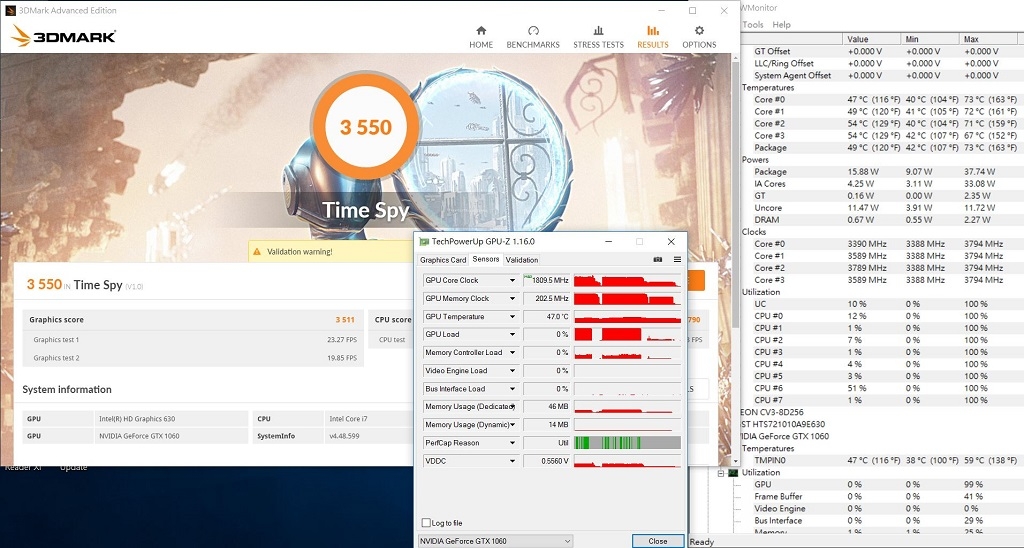Go to the 3DMark HOME page
The image size is (1024, 548).
point(481,37)
